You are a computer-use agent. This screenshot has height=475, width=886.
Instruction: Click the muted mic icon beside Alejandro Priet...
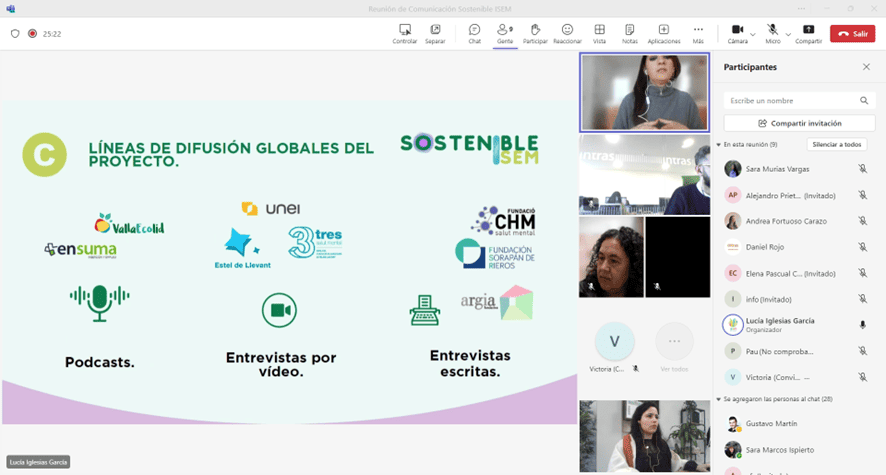pyautogui.click(x=863, y=195)
